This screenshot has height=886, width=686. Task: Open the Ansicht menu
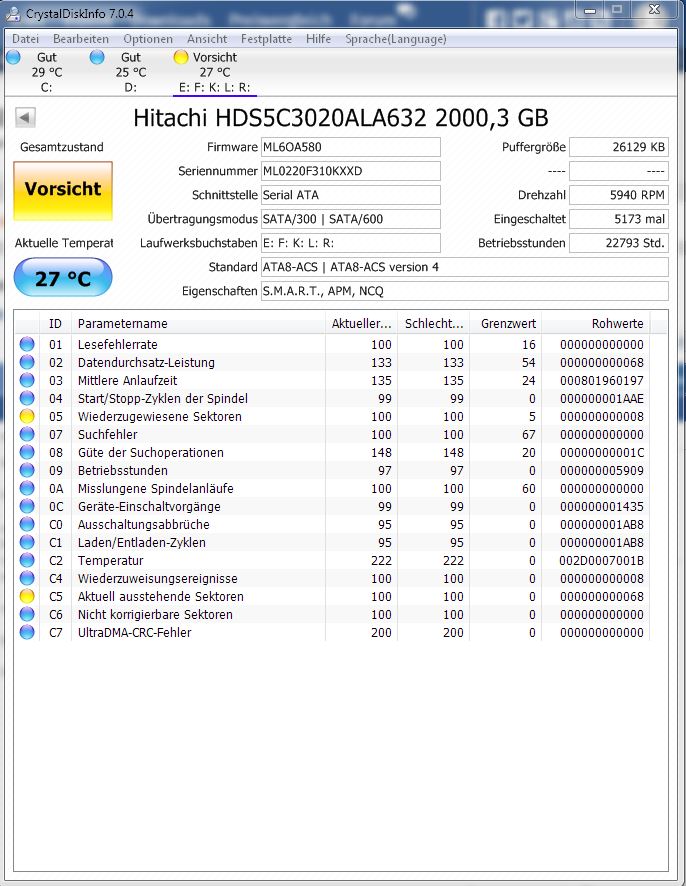click(207, 39)
